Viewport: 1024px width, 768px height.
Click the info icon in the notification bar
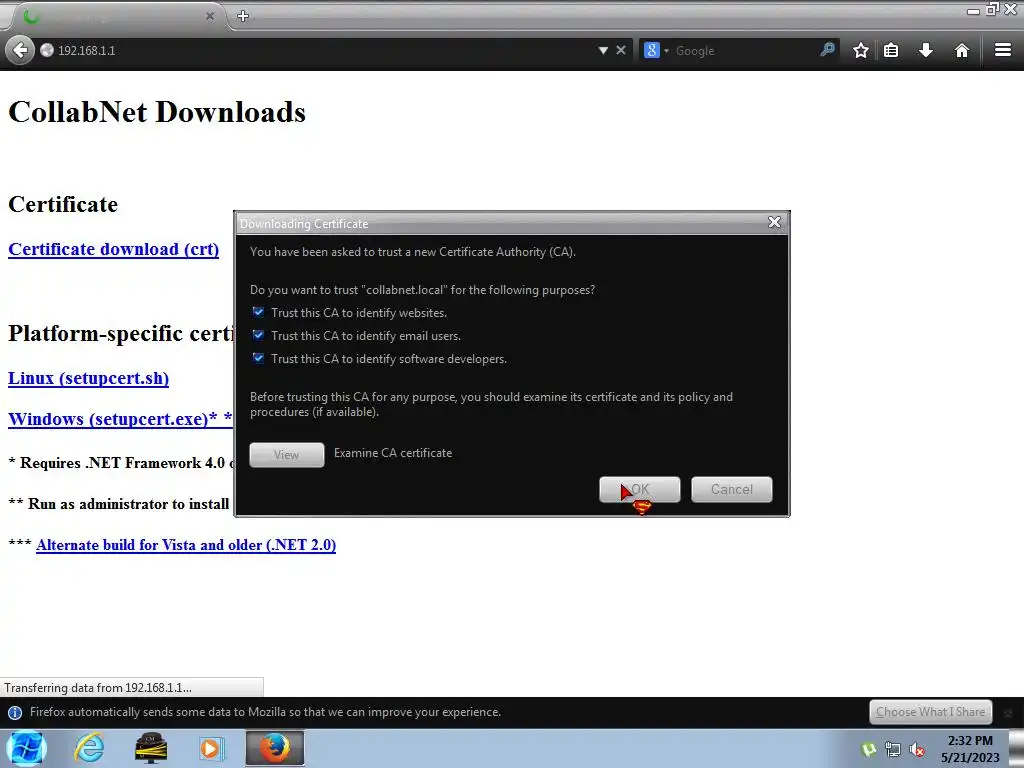(14, 712)
